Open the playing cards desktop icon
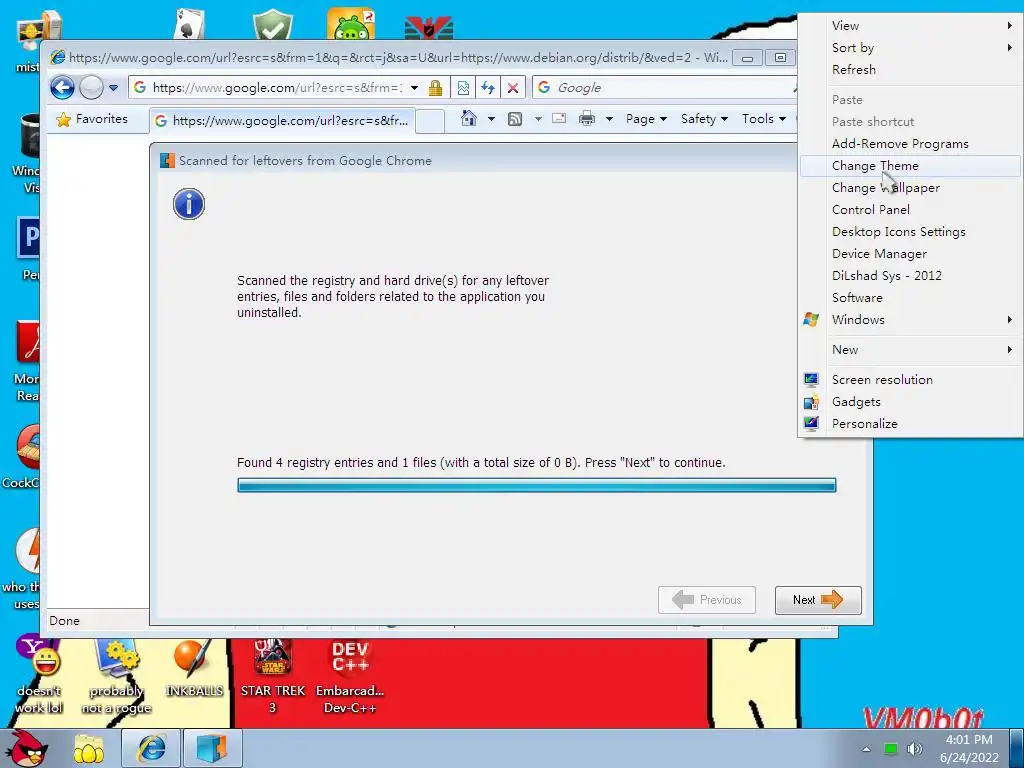This screenshot has height=768, width=1024. (189, 25)
